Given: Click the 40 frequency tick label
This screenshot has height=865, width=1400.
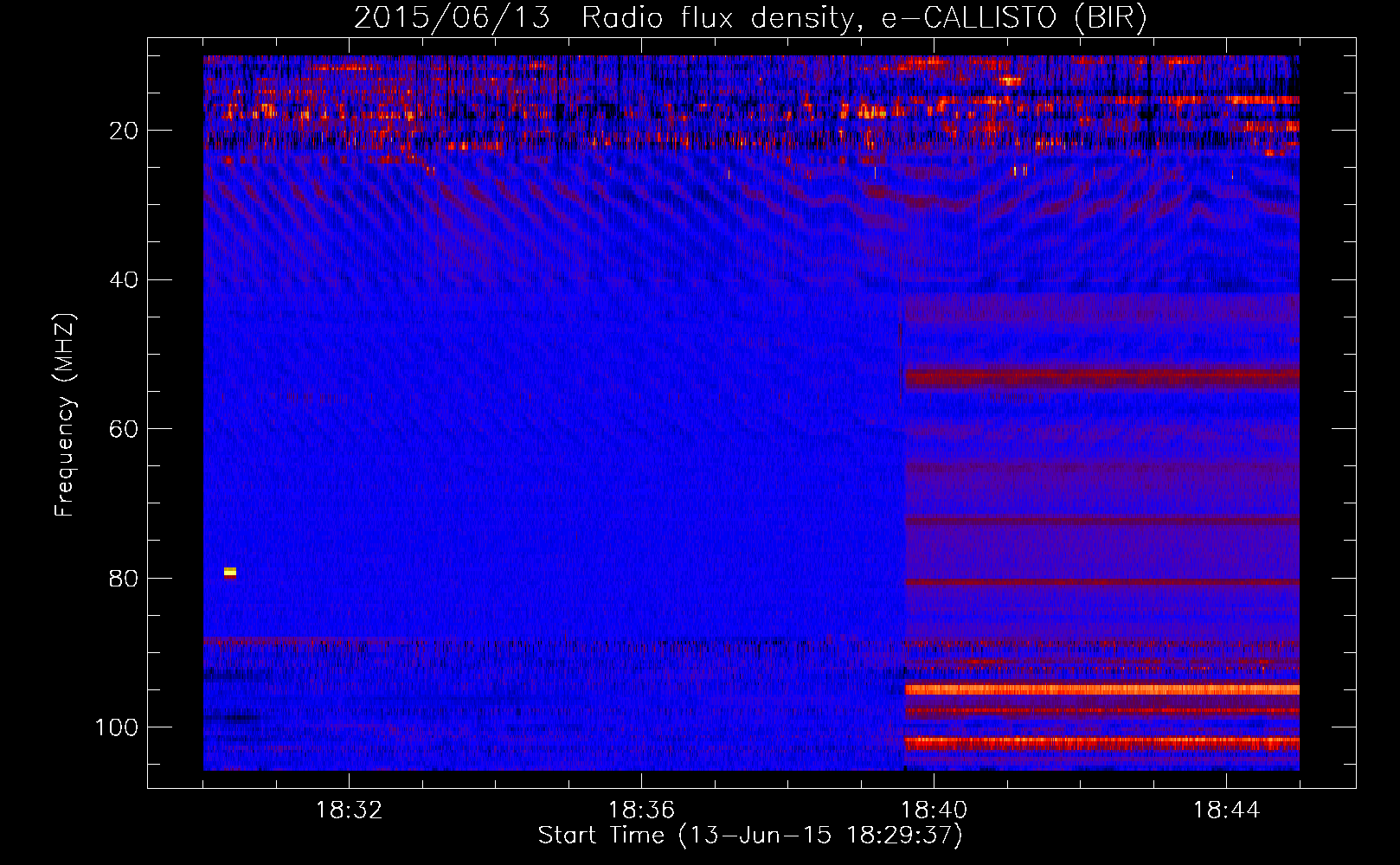Looking at the screenshot, I should [x=124, y=280].
